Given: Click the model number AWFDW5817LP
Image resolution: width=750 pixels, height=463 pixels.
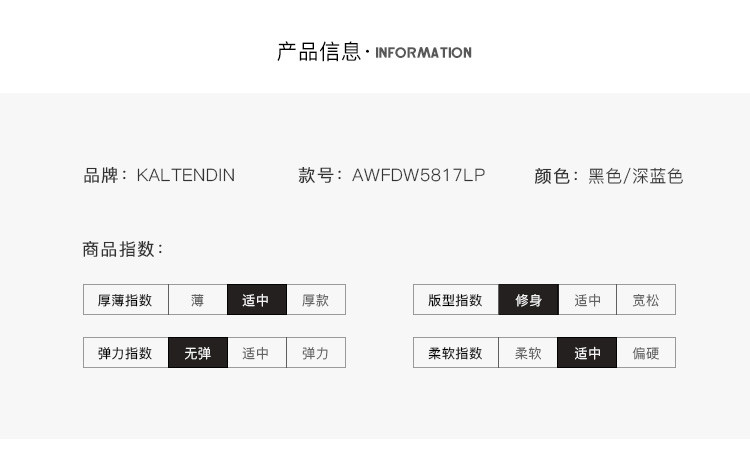Looking at the screenshot, I should coord(419,176).
